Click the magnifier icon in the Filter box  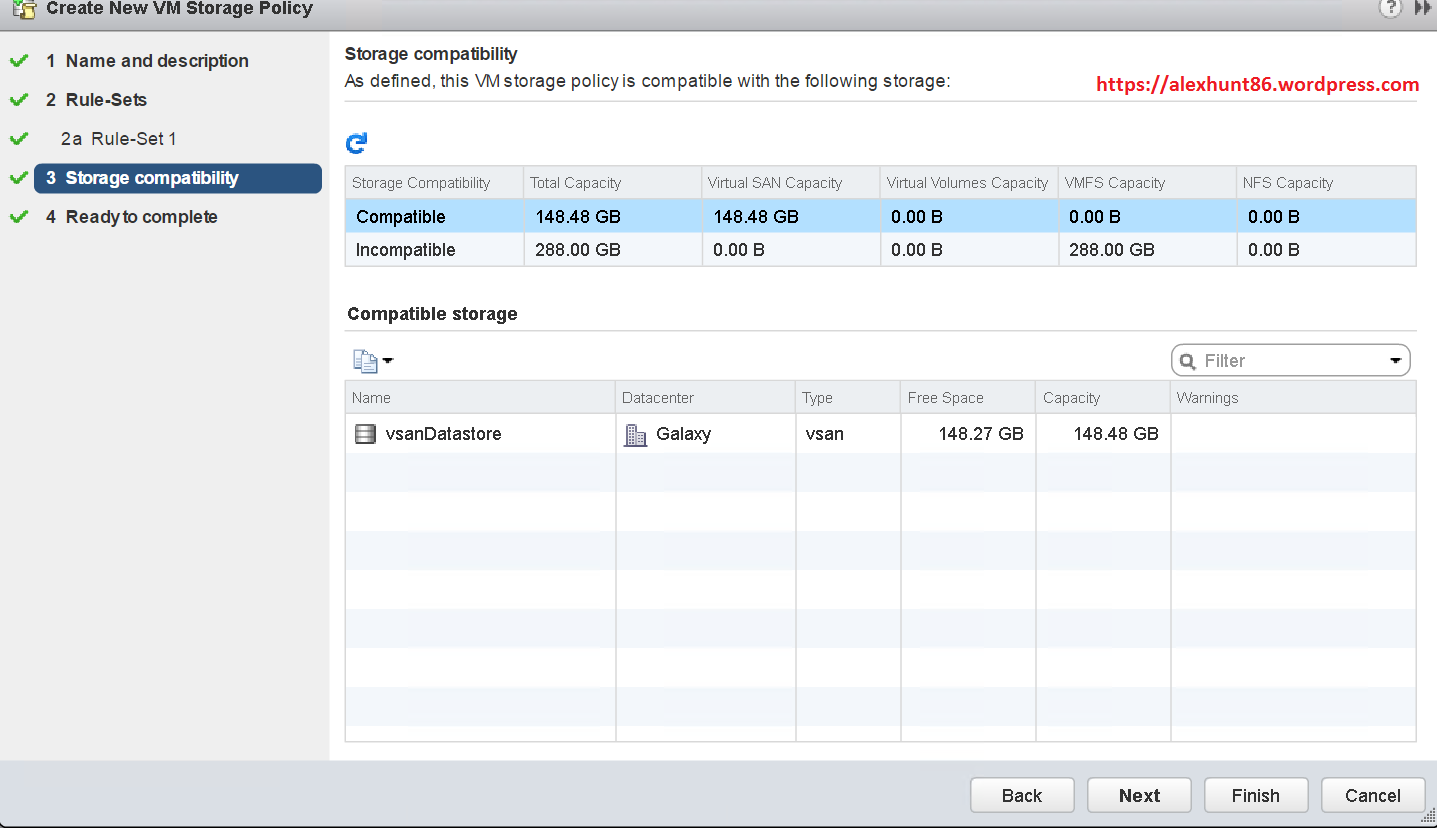1187,360
